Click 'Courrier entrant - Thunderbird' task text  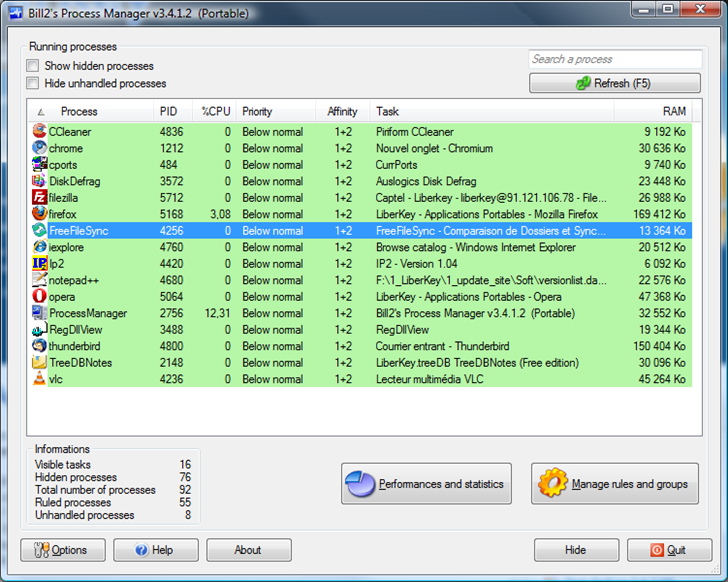pyautogui.click(x=442, y=346)
